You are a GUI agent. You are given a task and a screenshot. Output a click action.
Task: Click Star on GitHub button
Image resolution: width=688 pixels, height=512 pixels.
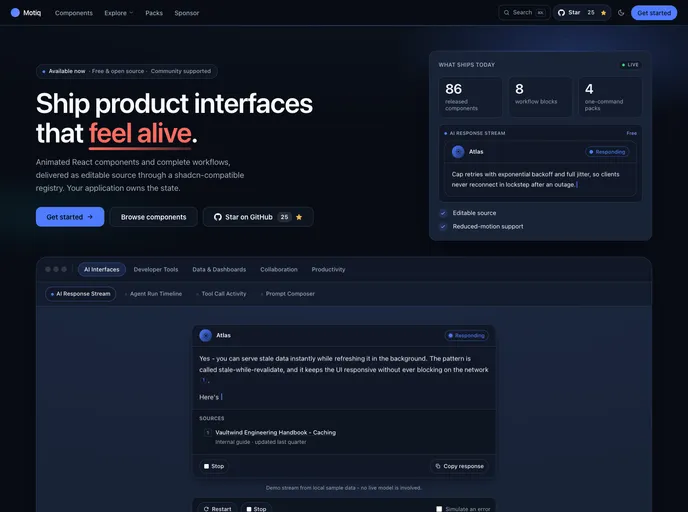(258, 217)
